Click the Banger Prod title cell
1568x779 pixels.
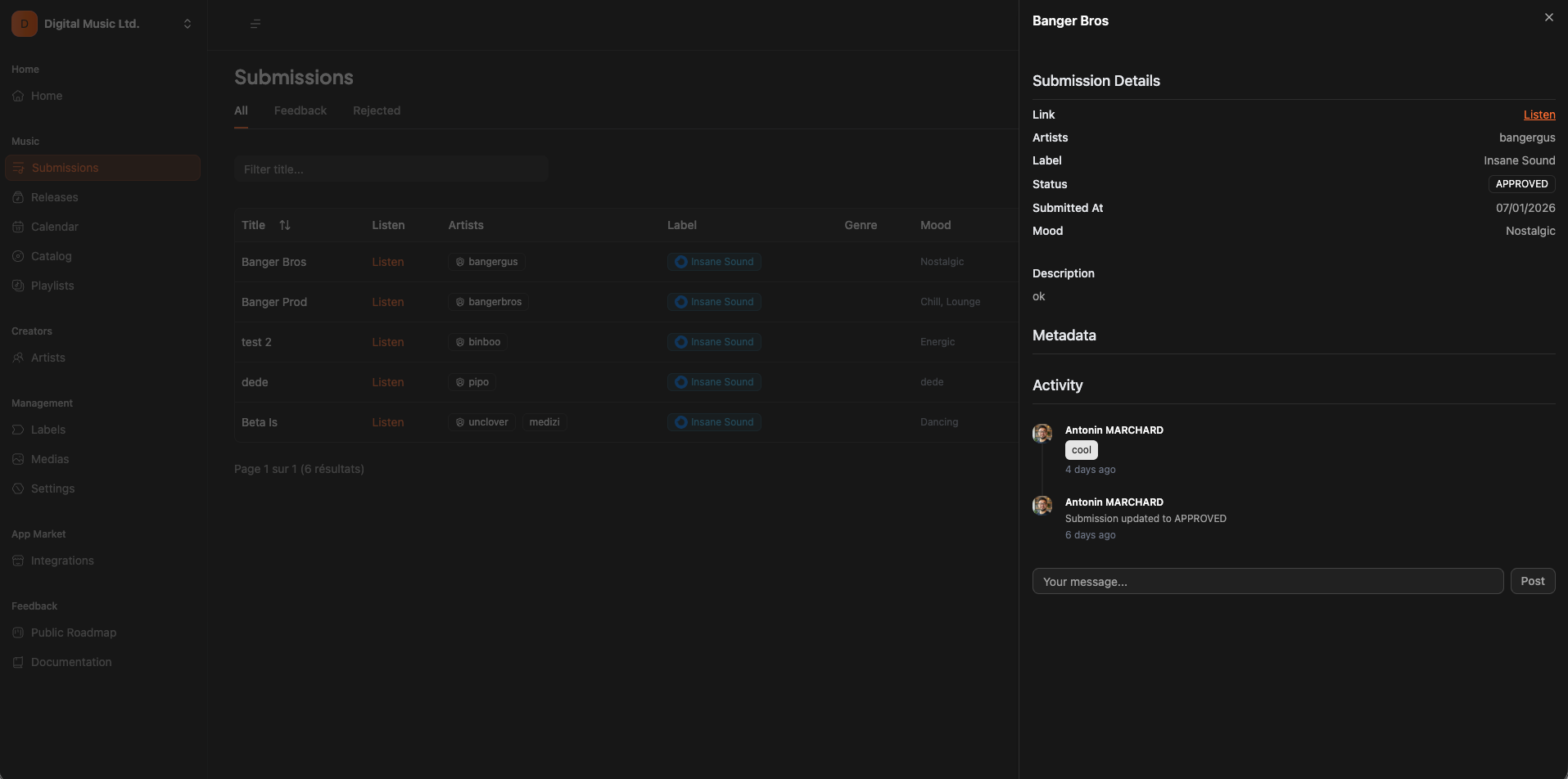coord(274,302)
